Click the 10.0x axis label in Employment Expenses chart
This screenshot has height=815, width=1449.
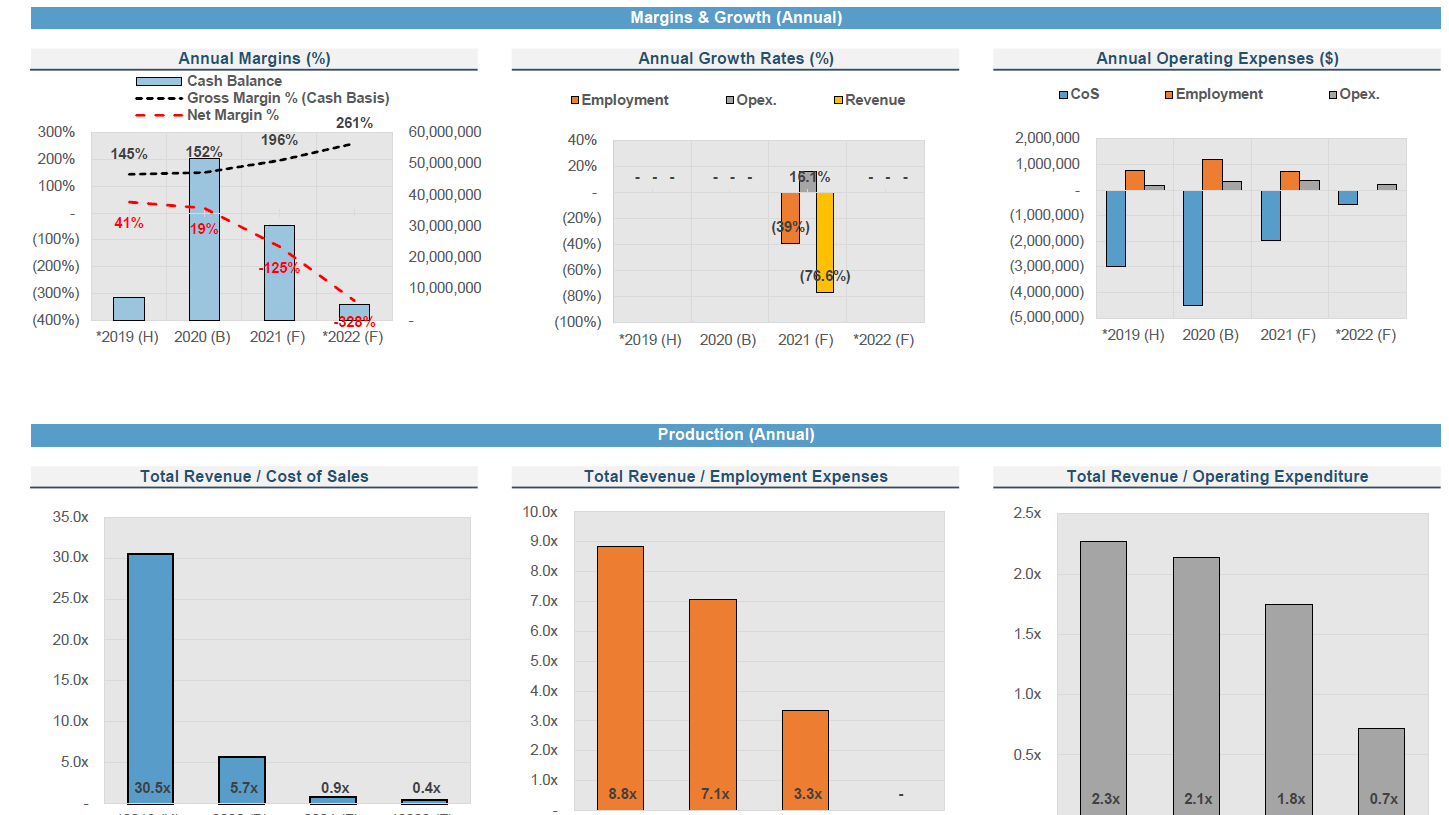click(x=539, y=512)
